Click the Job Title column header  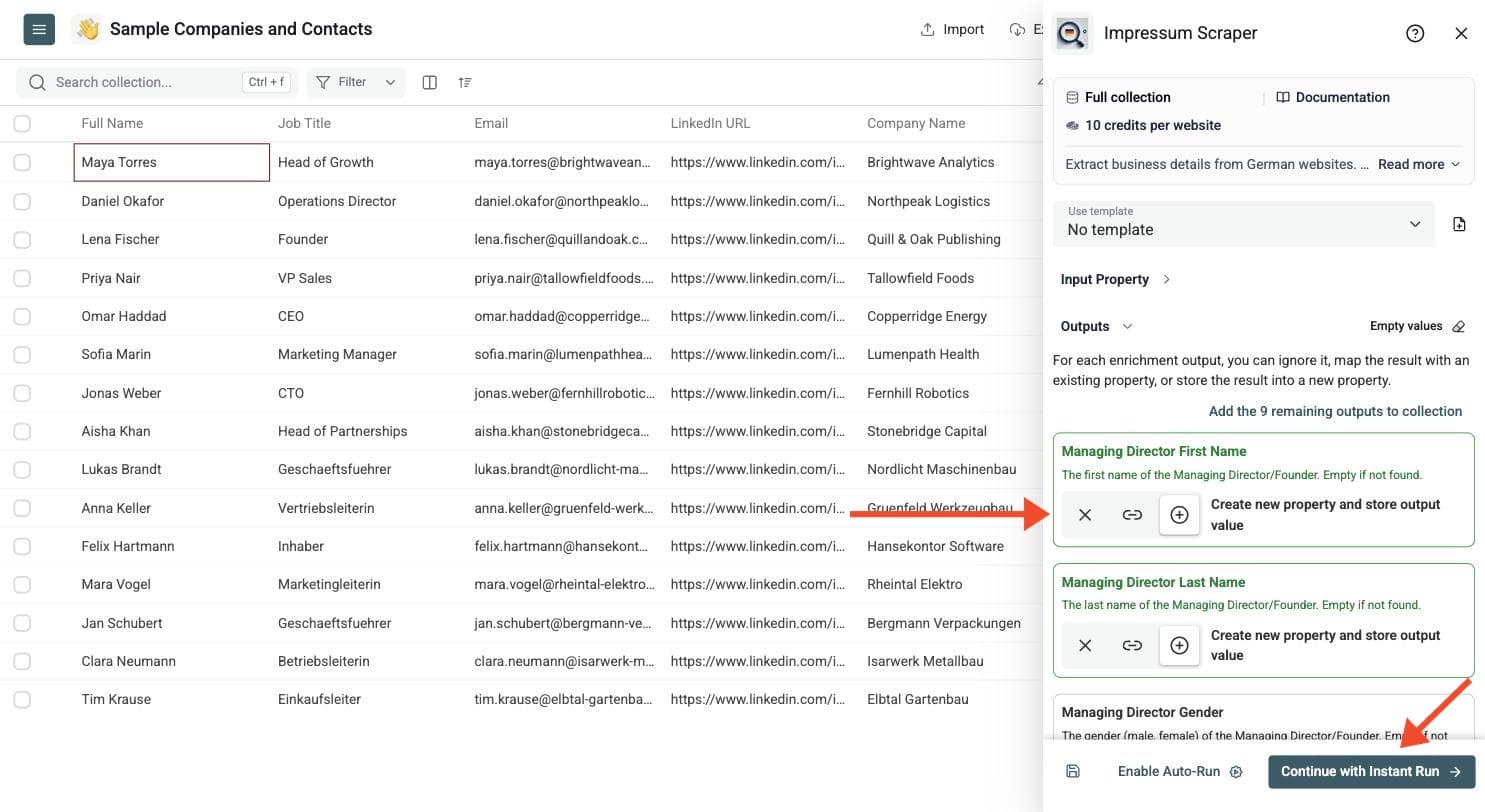(x=304, y=123)
